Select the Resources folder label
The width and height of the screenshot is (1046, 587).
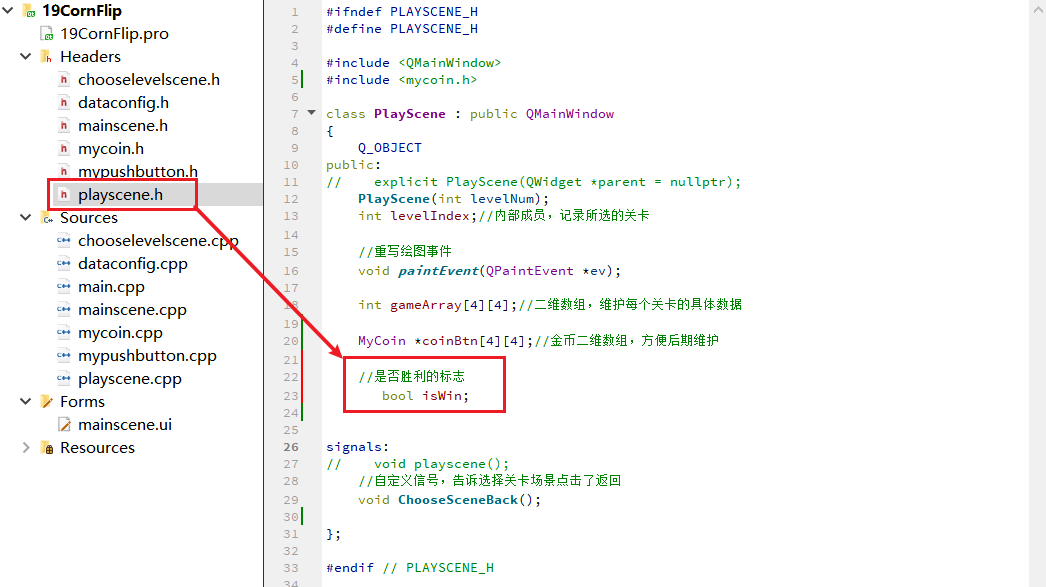click(97, 448)
